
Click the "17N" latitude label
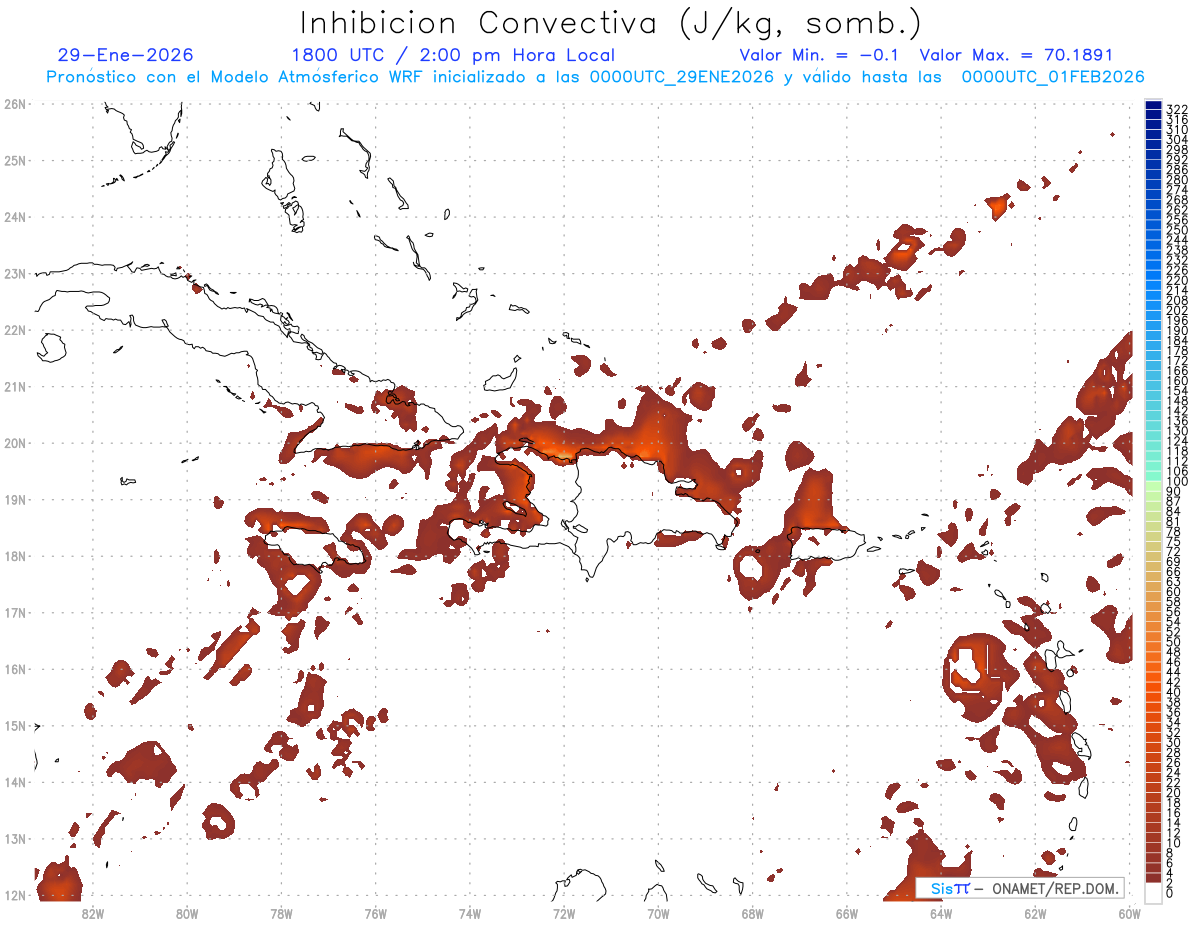point(15,612)
